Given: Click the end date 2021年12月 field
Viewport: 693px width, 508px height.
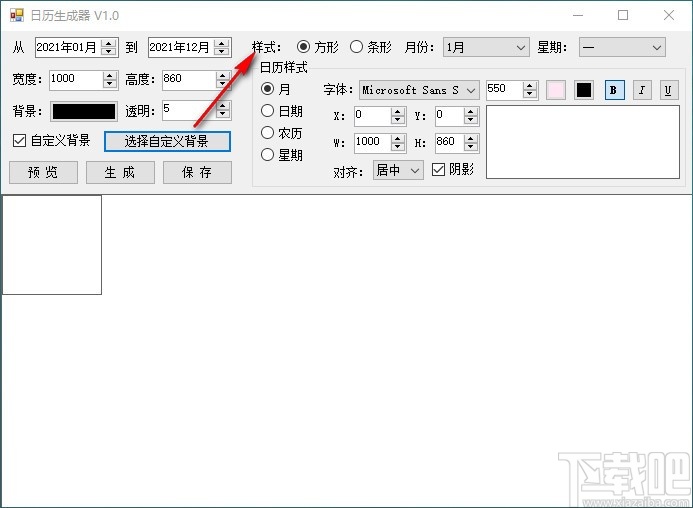Looking at the screenshot, I should click(x=181, y=47).
